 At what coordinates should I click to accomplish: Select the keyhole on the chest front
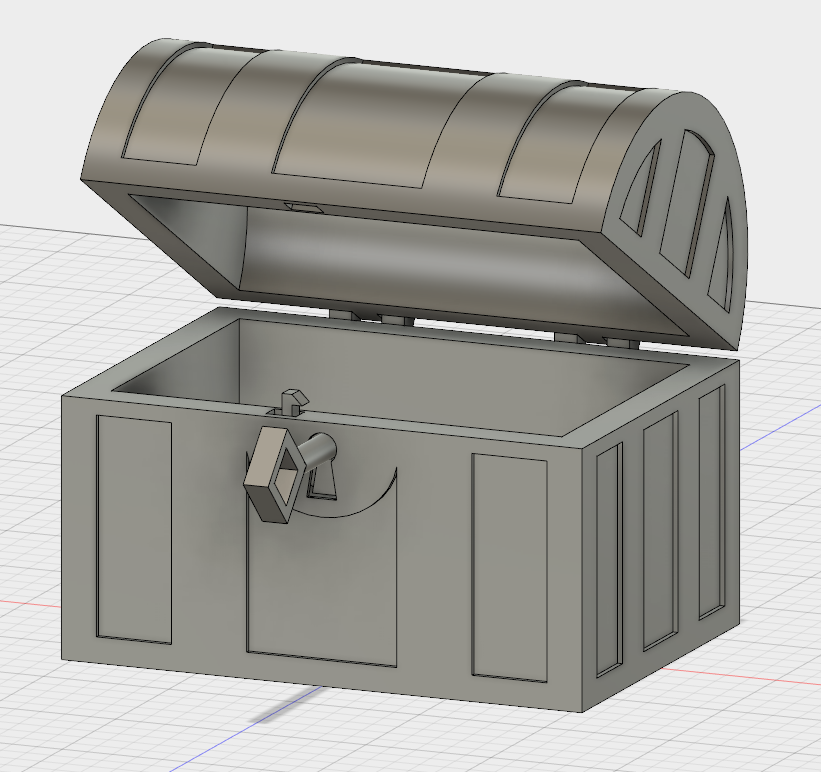tap(321, 481)
